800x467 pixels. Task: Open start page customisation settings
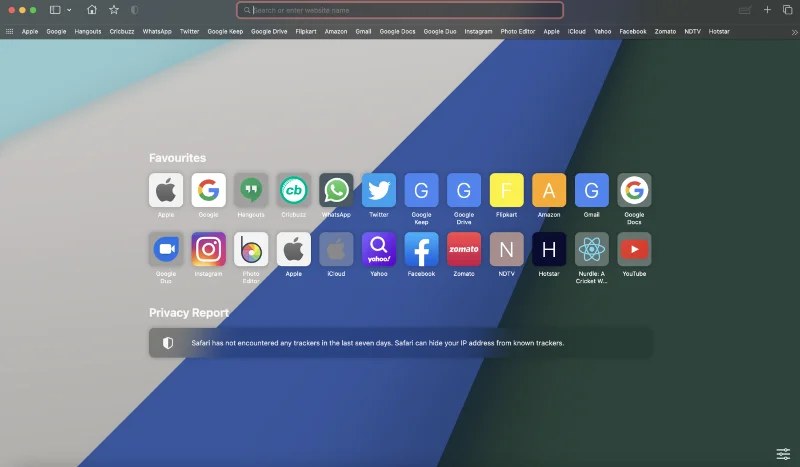(x=783, y=453)
